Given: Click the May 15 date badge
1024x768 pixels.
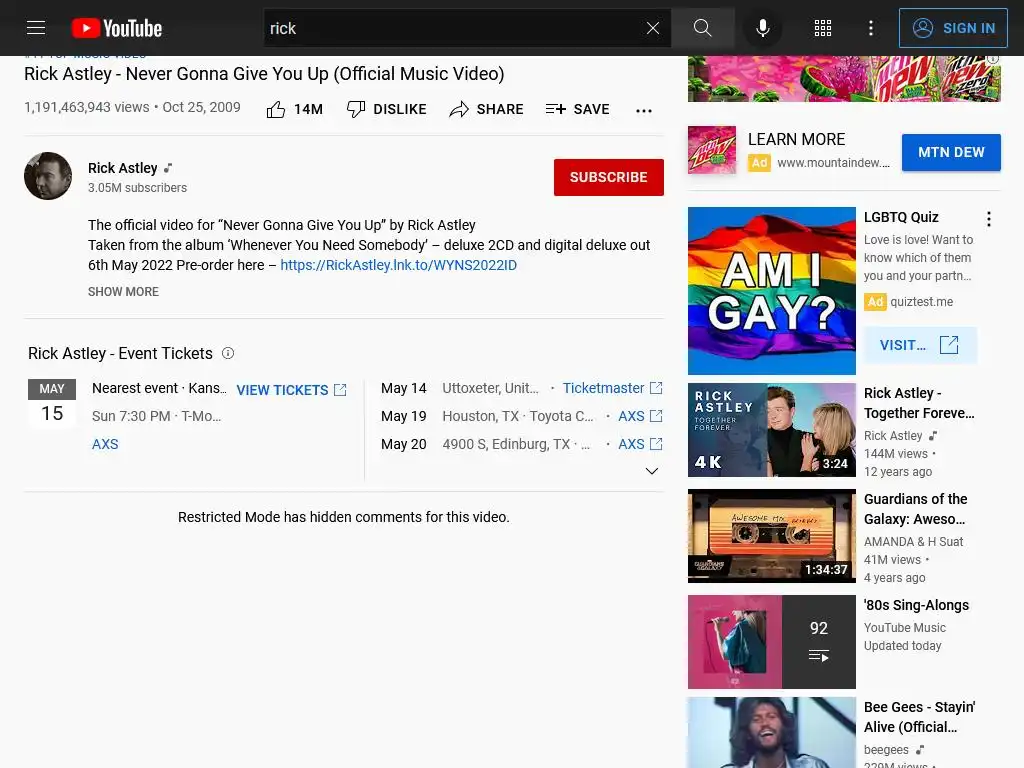Looking at the screenshot, I should click(52, 402).
